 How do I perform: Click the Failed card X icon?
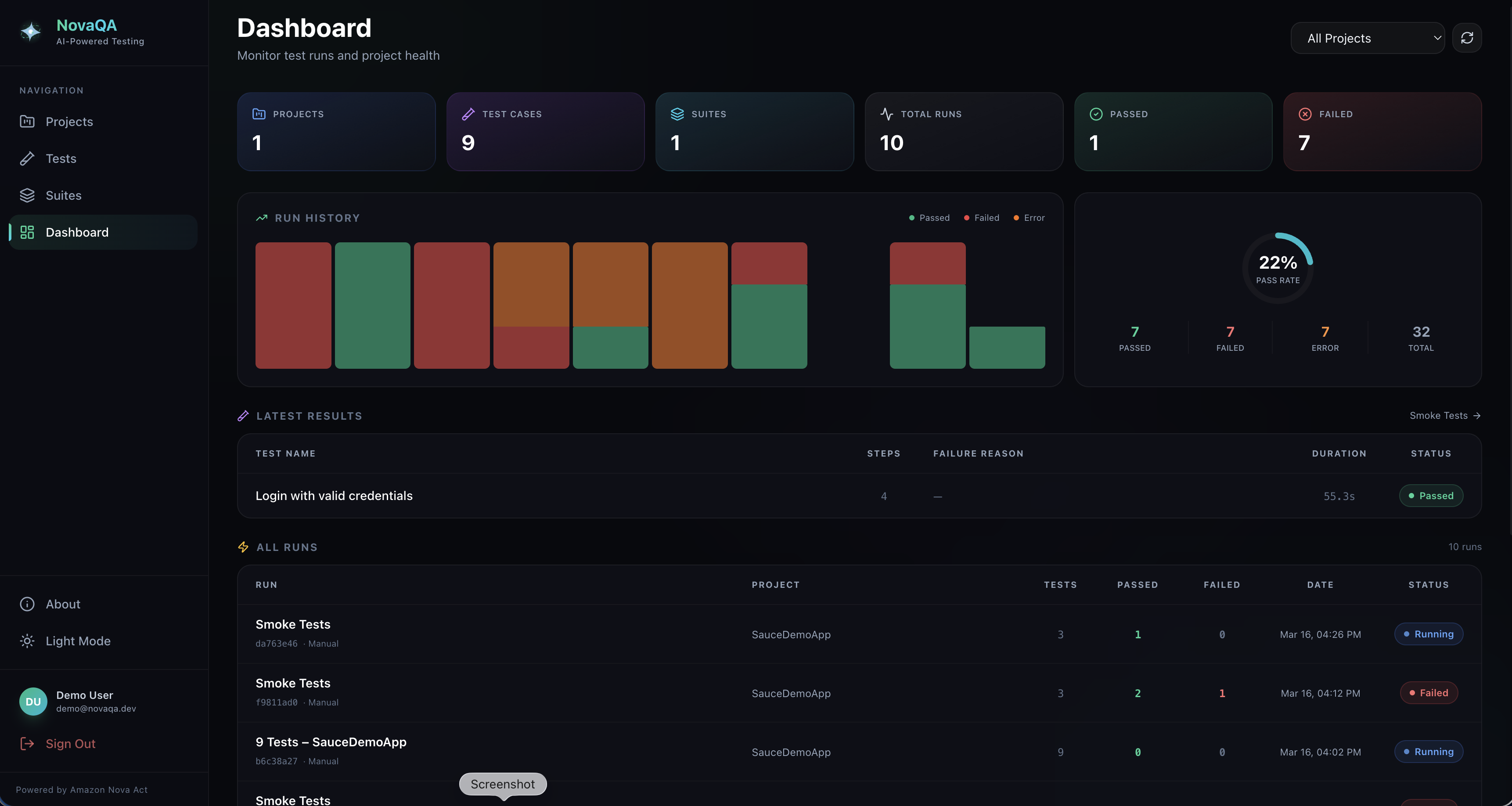point(1305,114)
